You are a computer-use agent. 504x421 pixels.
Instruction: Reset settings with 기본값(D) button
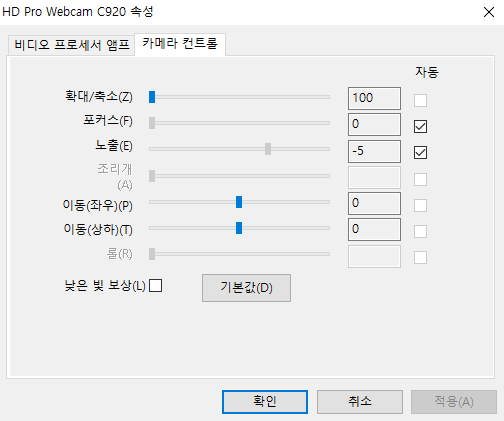pyautogui.click(x=246, y=288)
